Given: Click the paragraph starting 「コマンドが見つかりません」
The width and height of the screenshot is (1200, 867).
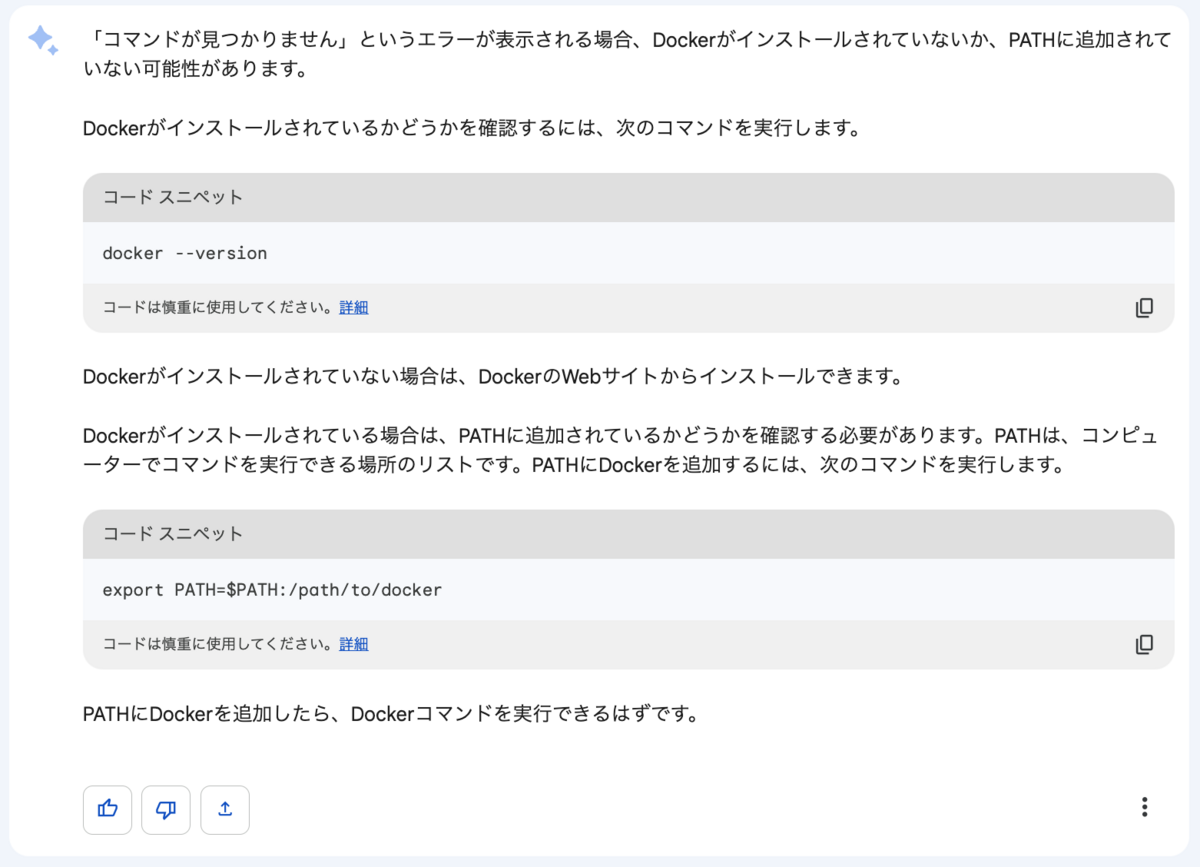Looking at the screenshot, I should click(627, 55).
